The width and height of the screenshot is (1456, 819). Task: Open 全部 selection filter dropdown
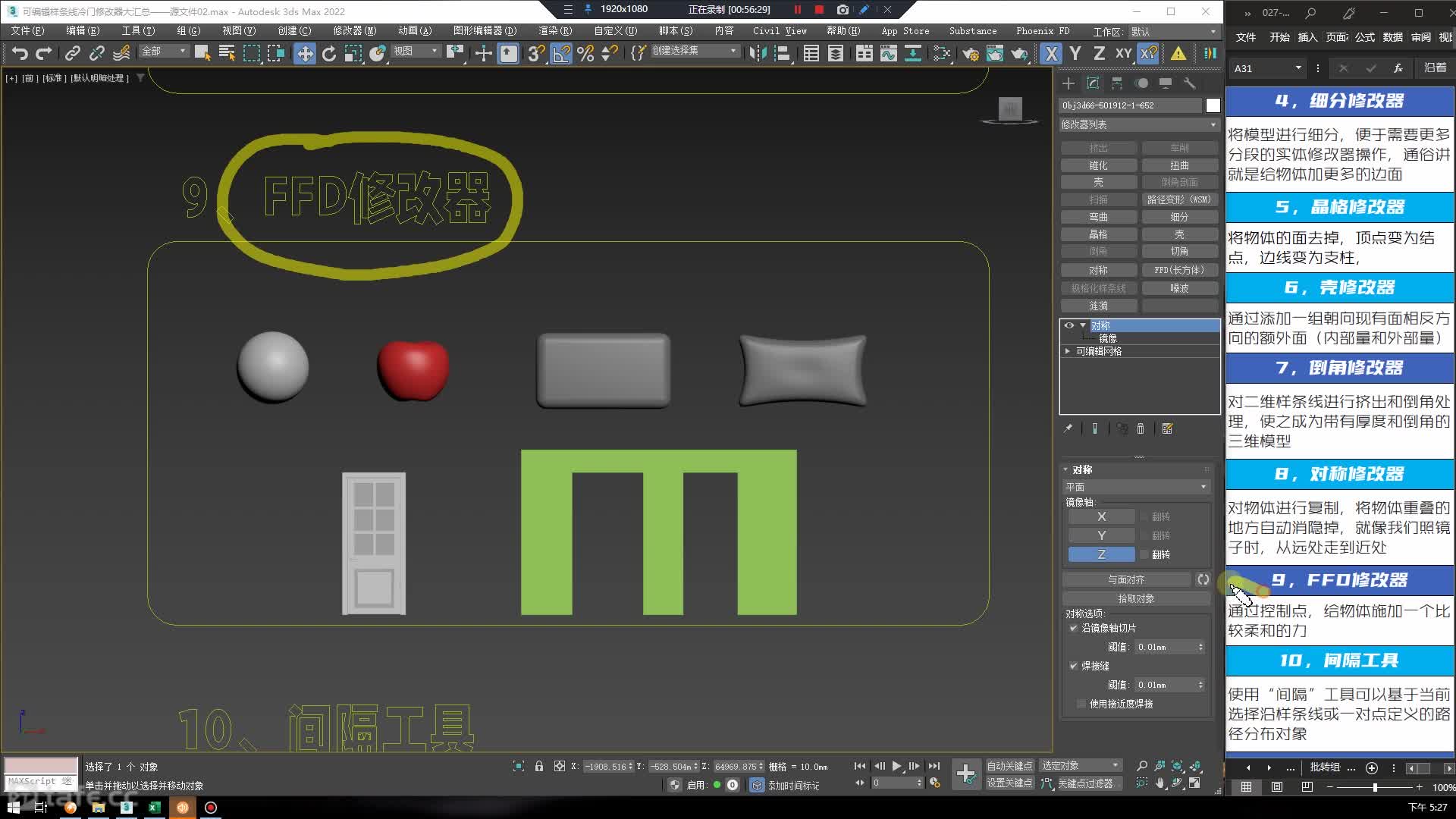coord(164,51)
